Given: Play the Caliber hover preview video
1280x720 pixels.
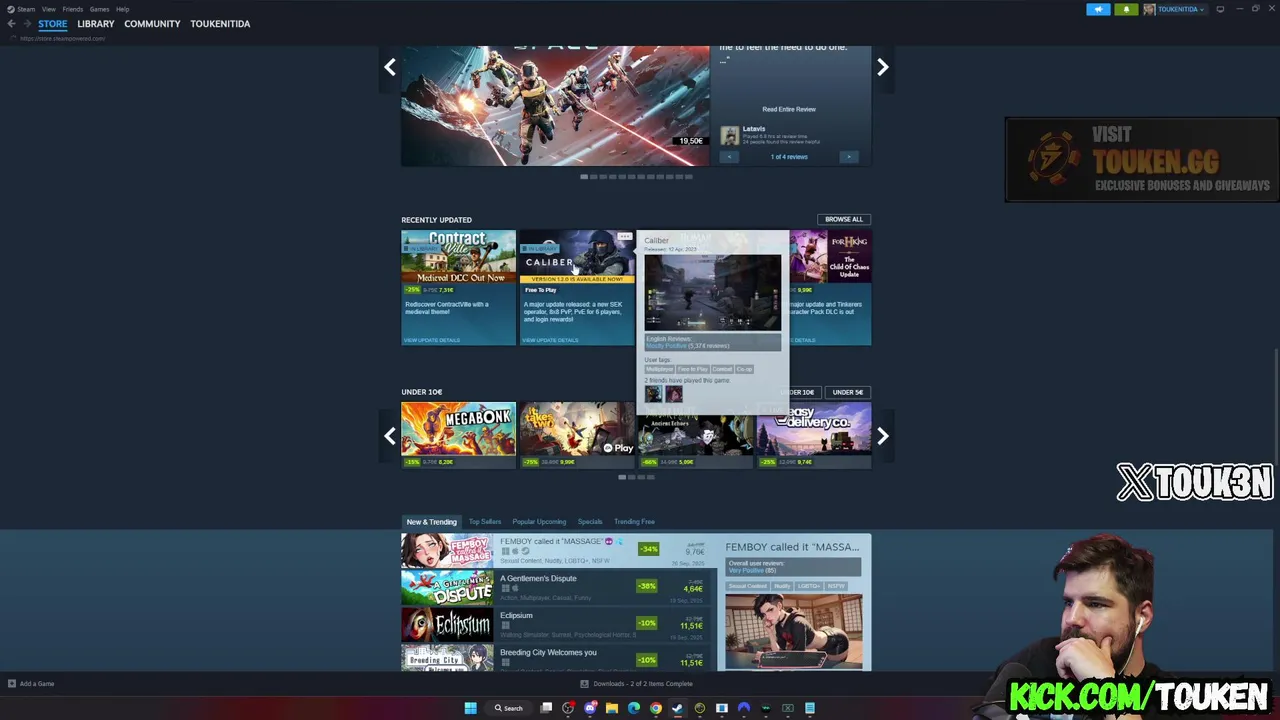Looking at the screenshot, I should tap(713, 291).
